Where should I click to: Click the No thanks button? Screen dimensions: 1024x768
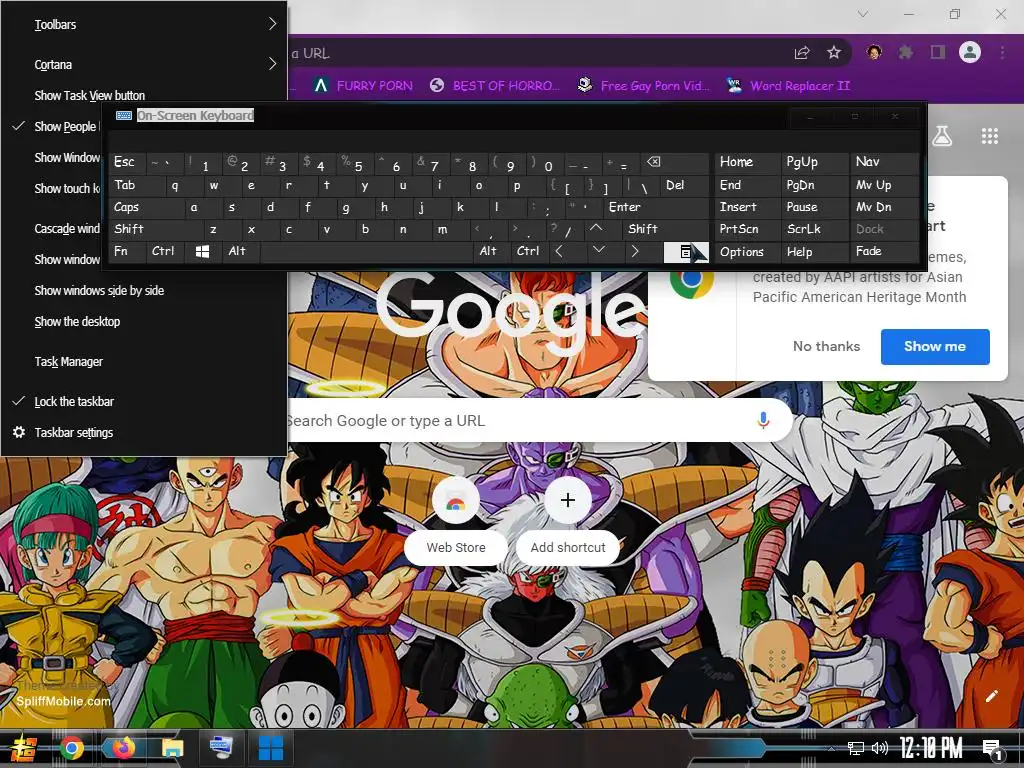coord(826,347)
